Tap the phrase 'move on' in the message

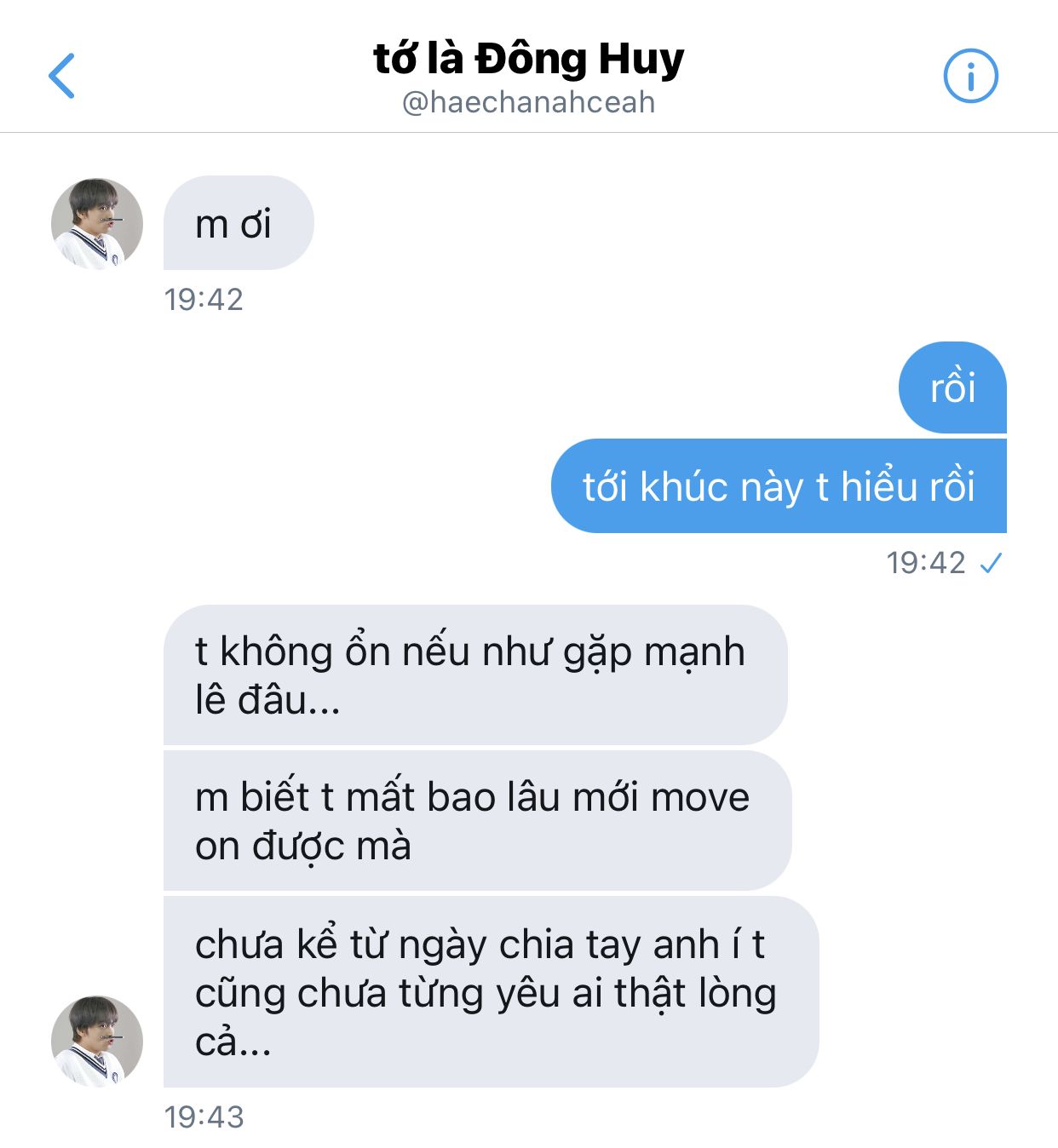[473, 821]
